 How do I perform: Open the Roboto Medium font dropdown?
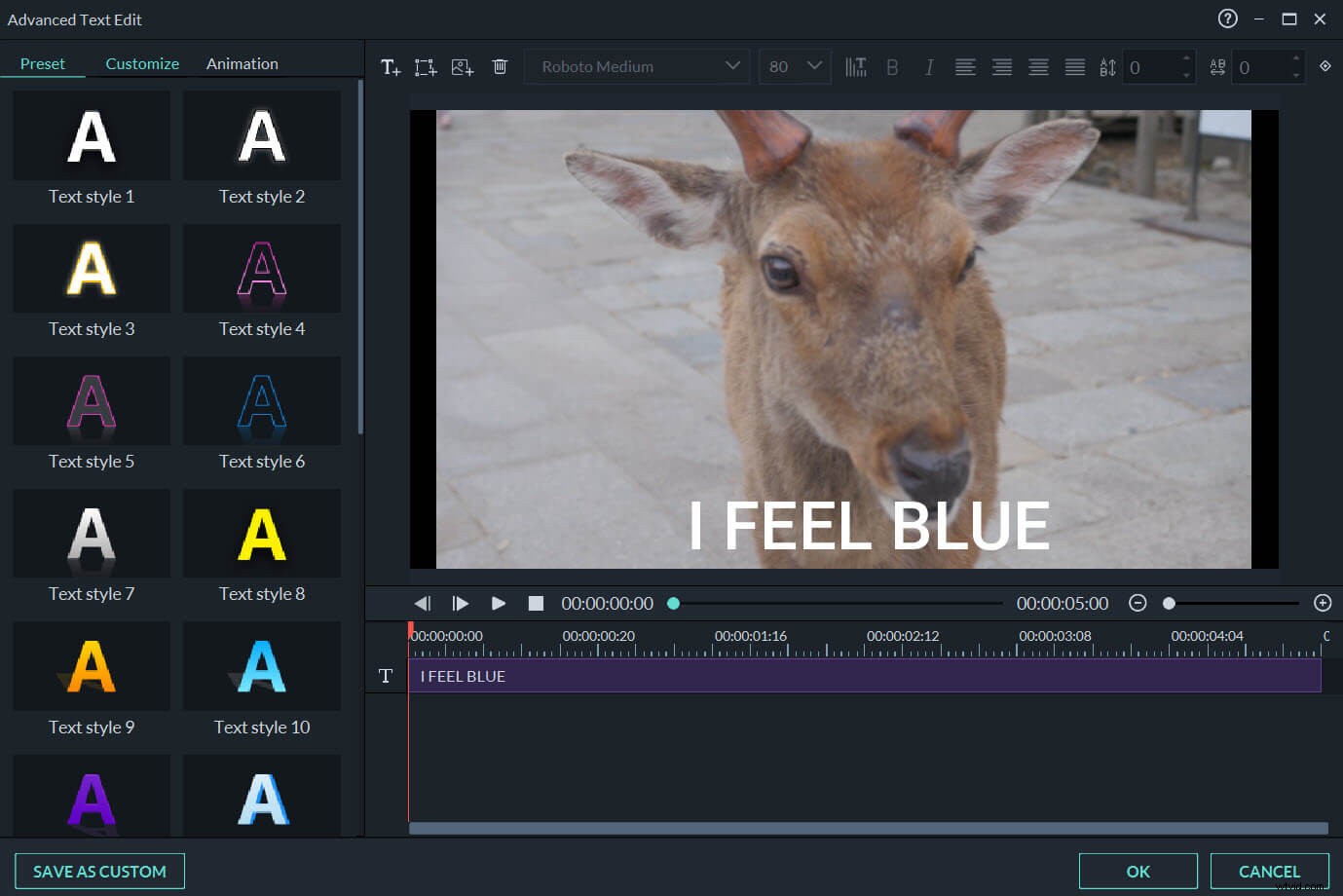pos(637,66)
